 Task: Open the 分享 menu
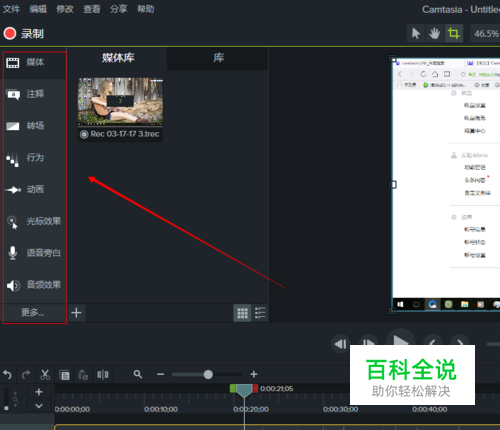point(119,9)
